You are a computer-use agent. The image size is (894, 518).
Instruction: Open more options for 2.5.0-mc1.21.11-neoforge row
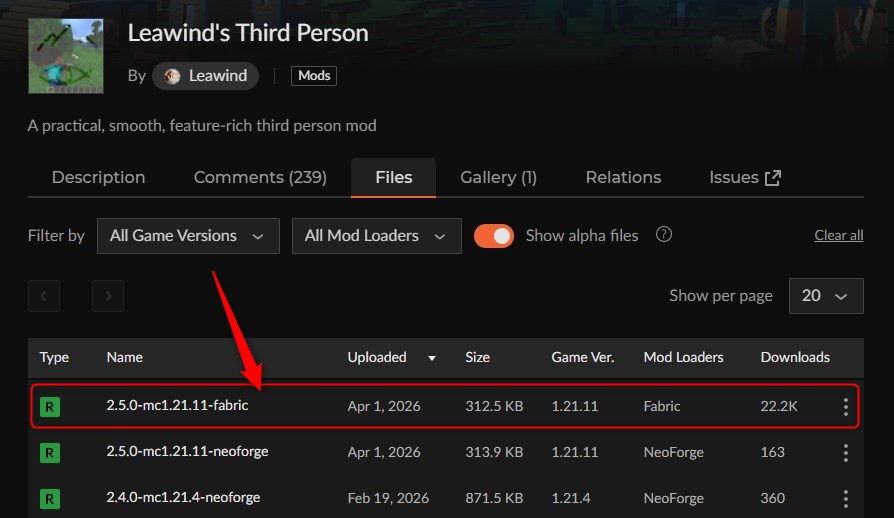846,453
